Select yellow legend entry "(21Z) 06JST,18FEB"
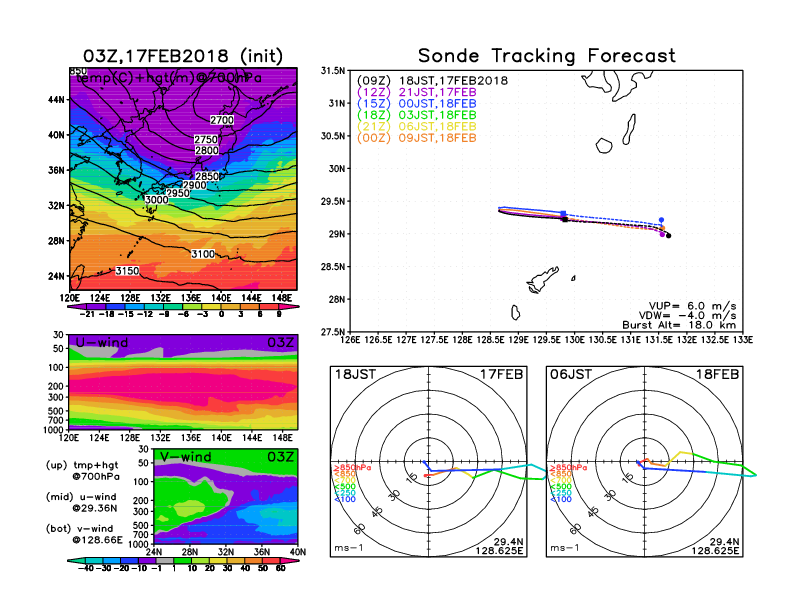792x612 pixels. pyautogui.click(x=417, y=127)
